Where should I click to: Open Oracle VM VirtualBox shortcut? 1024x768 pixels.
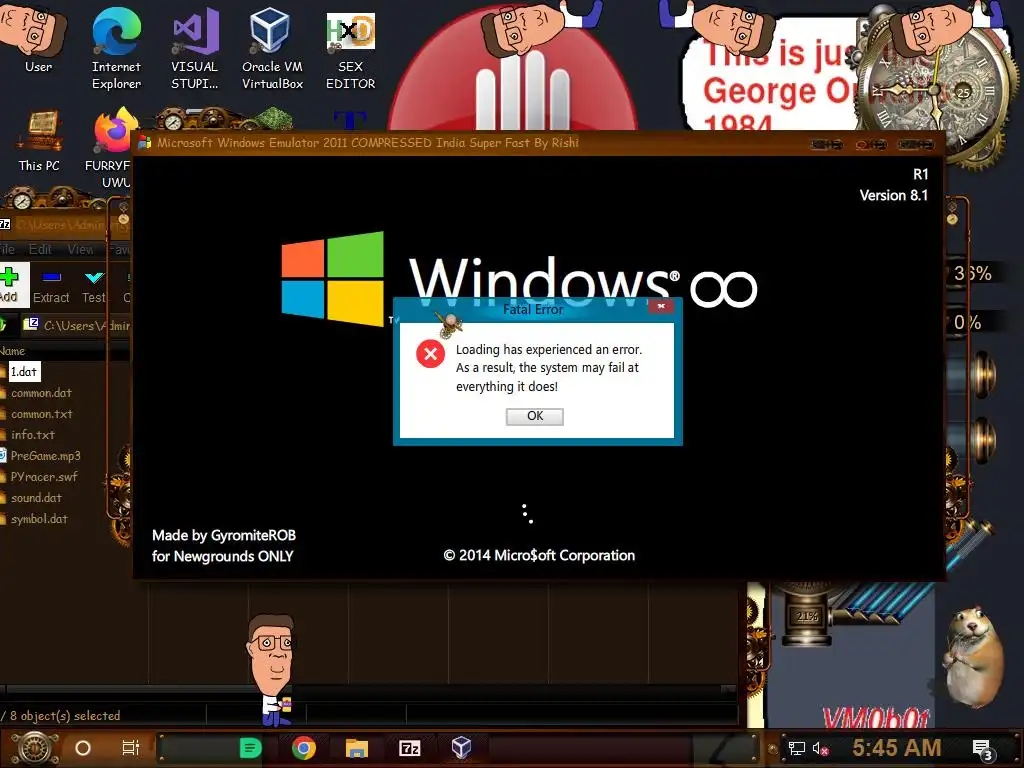click(272, 49)
